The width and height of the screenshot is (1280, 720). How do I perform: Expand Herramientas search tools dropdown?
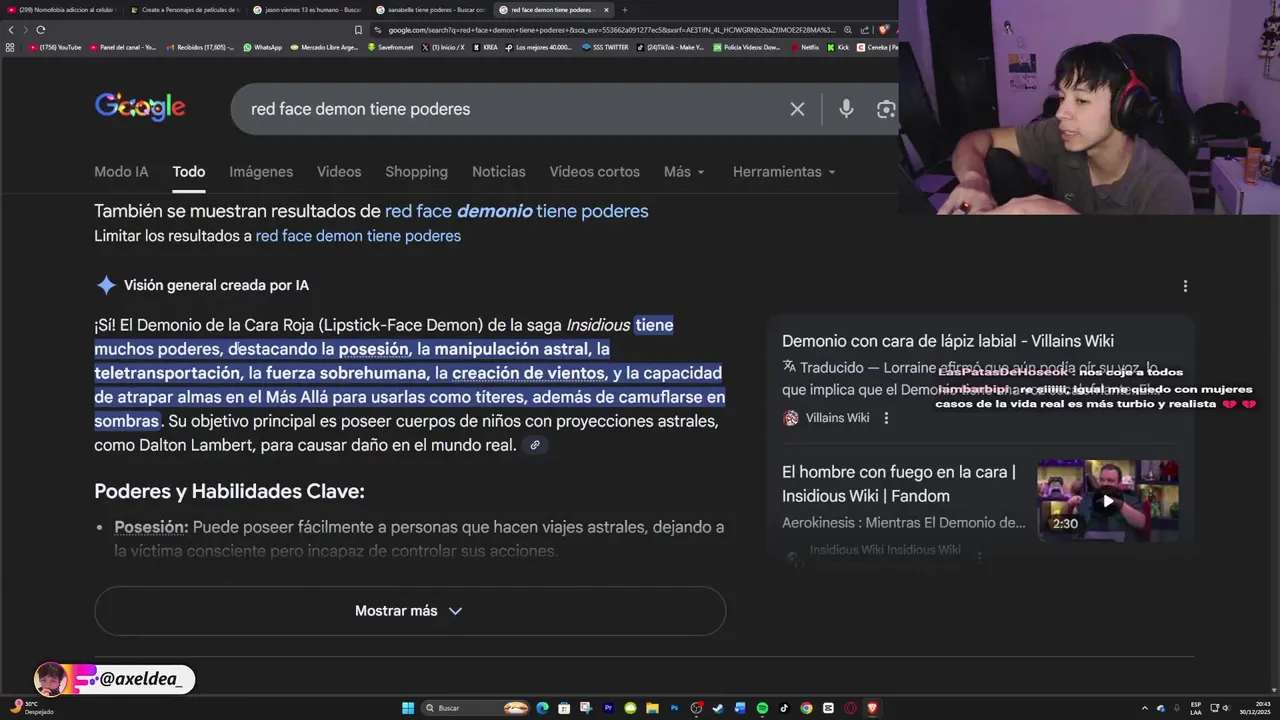point(784,172)
